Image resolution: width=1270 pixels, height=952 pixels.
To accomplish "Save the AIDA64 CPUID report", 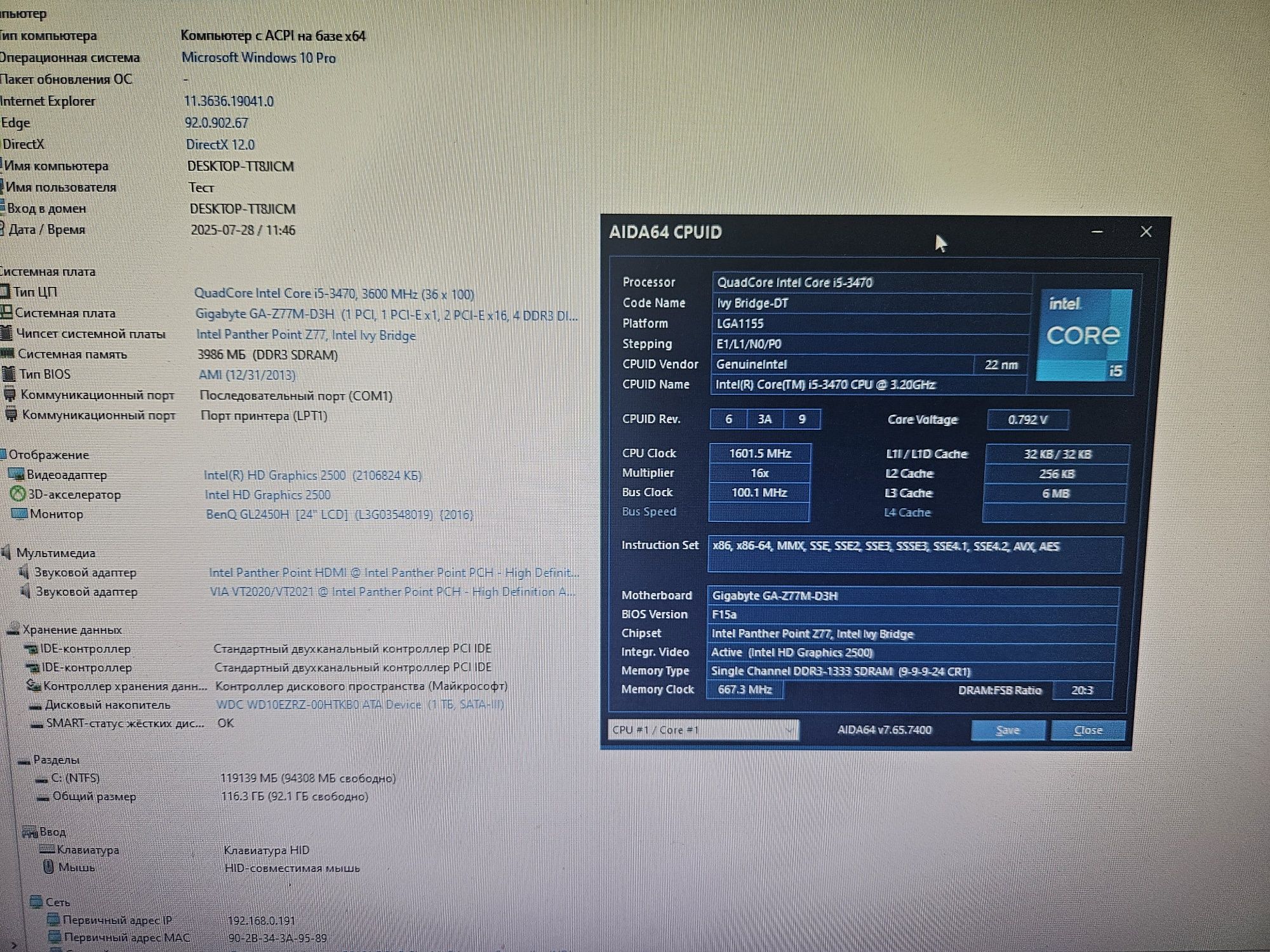I will click(1008, 730).
